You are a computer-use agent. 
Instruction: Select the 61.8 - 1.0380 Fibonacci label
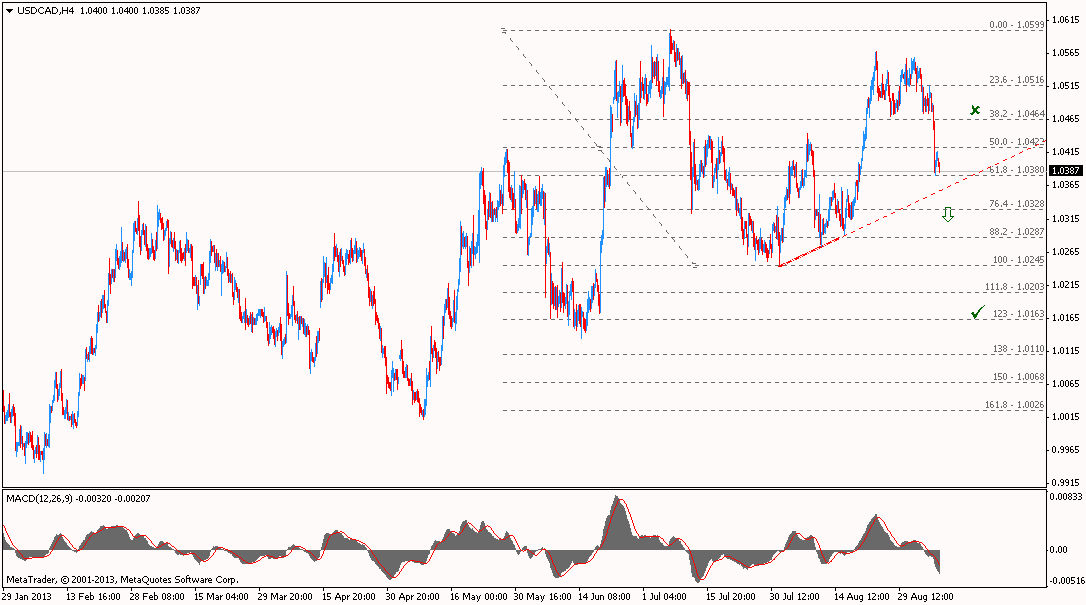tap(1016, 170)
